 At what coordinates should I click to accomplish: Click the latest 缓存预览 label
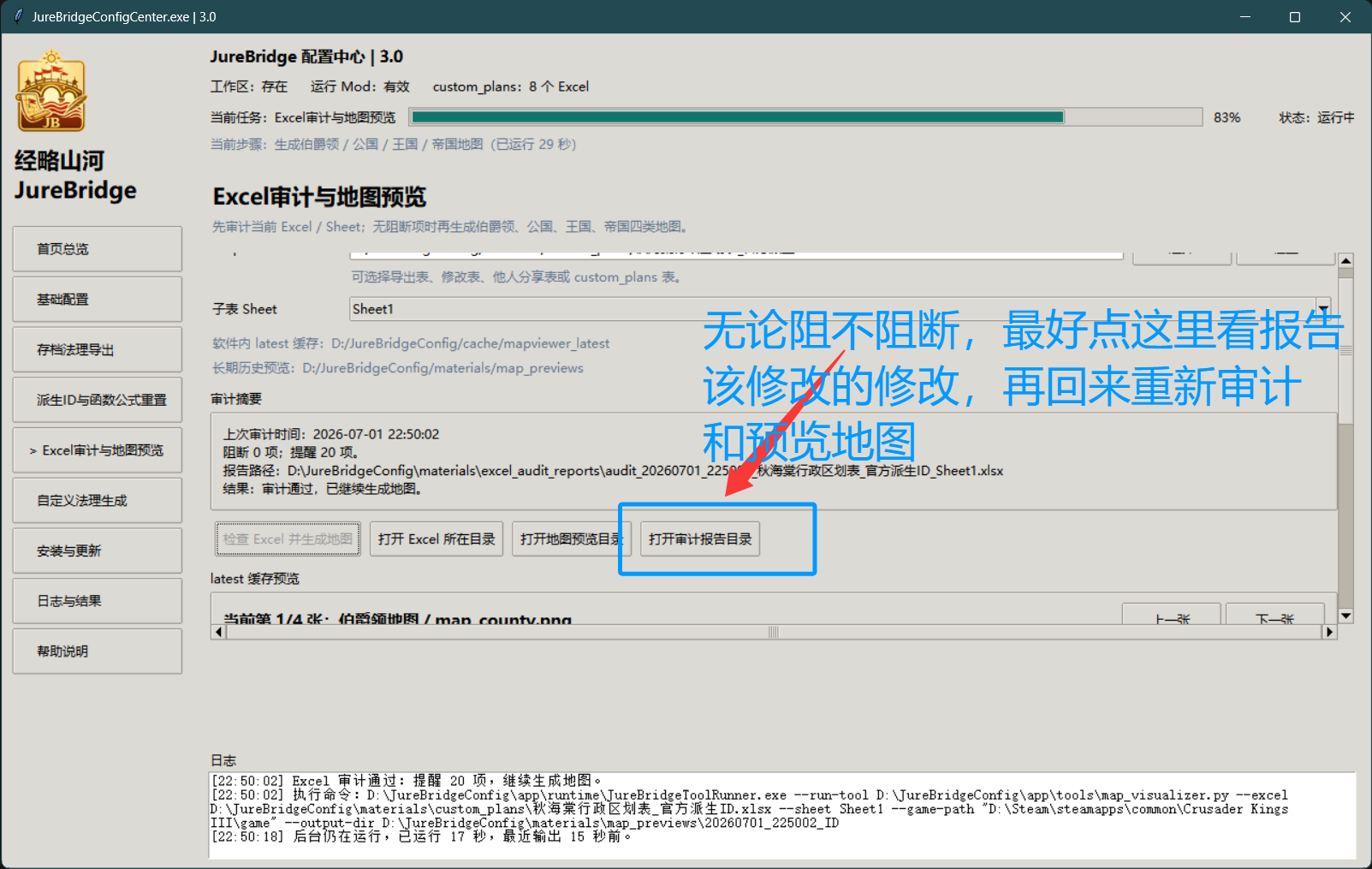(255, 579)
